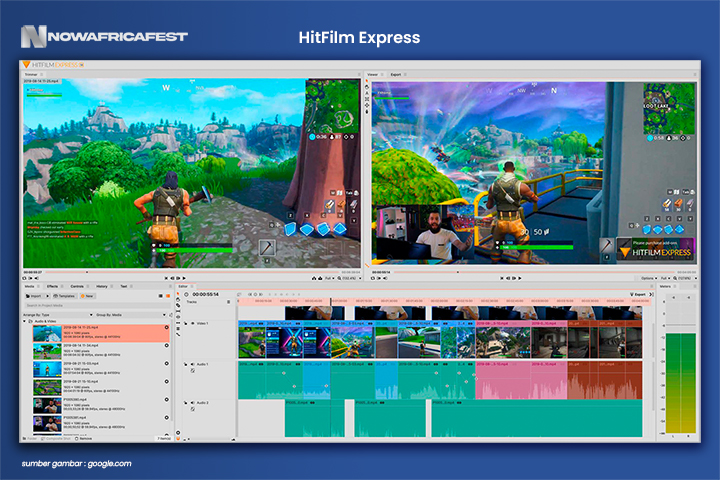Viewport: 720px width, 480px height.
Task: Click the timeline playhead on ruler
Action: pyautogui.click(x=331, y=301)
